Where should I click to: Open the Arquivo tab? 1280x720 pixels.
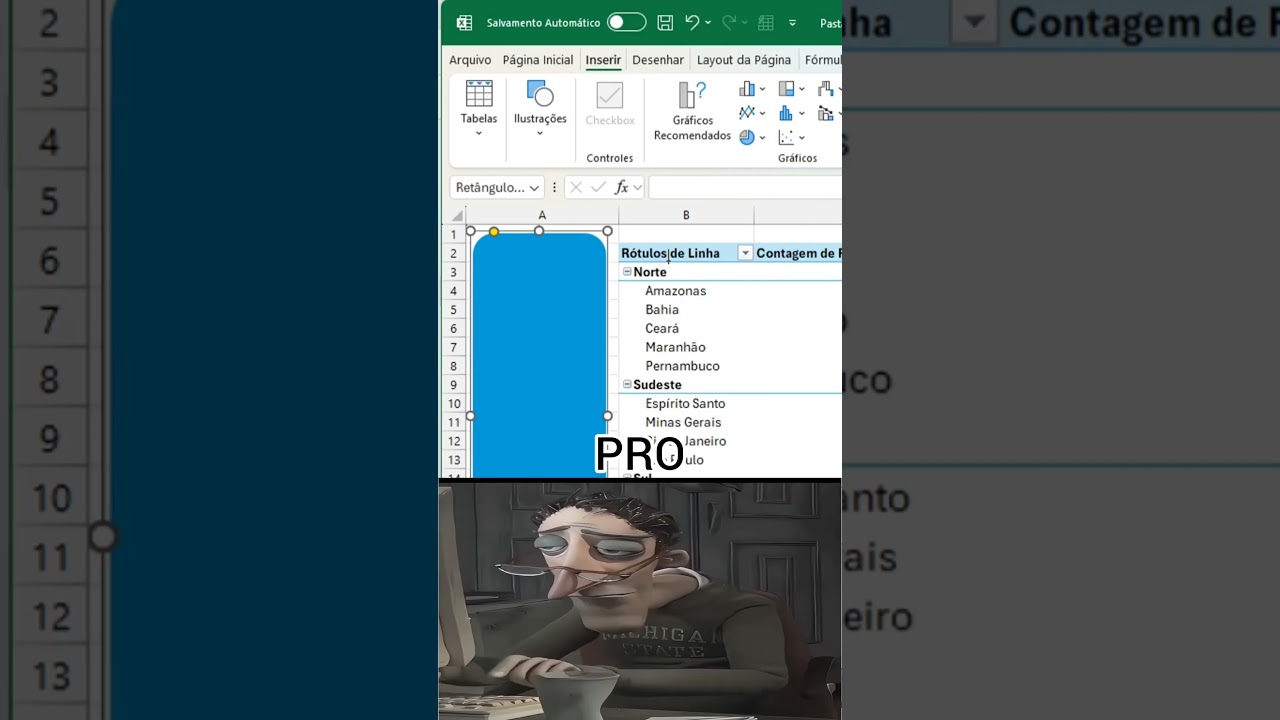click(470, 60)
